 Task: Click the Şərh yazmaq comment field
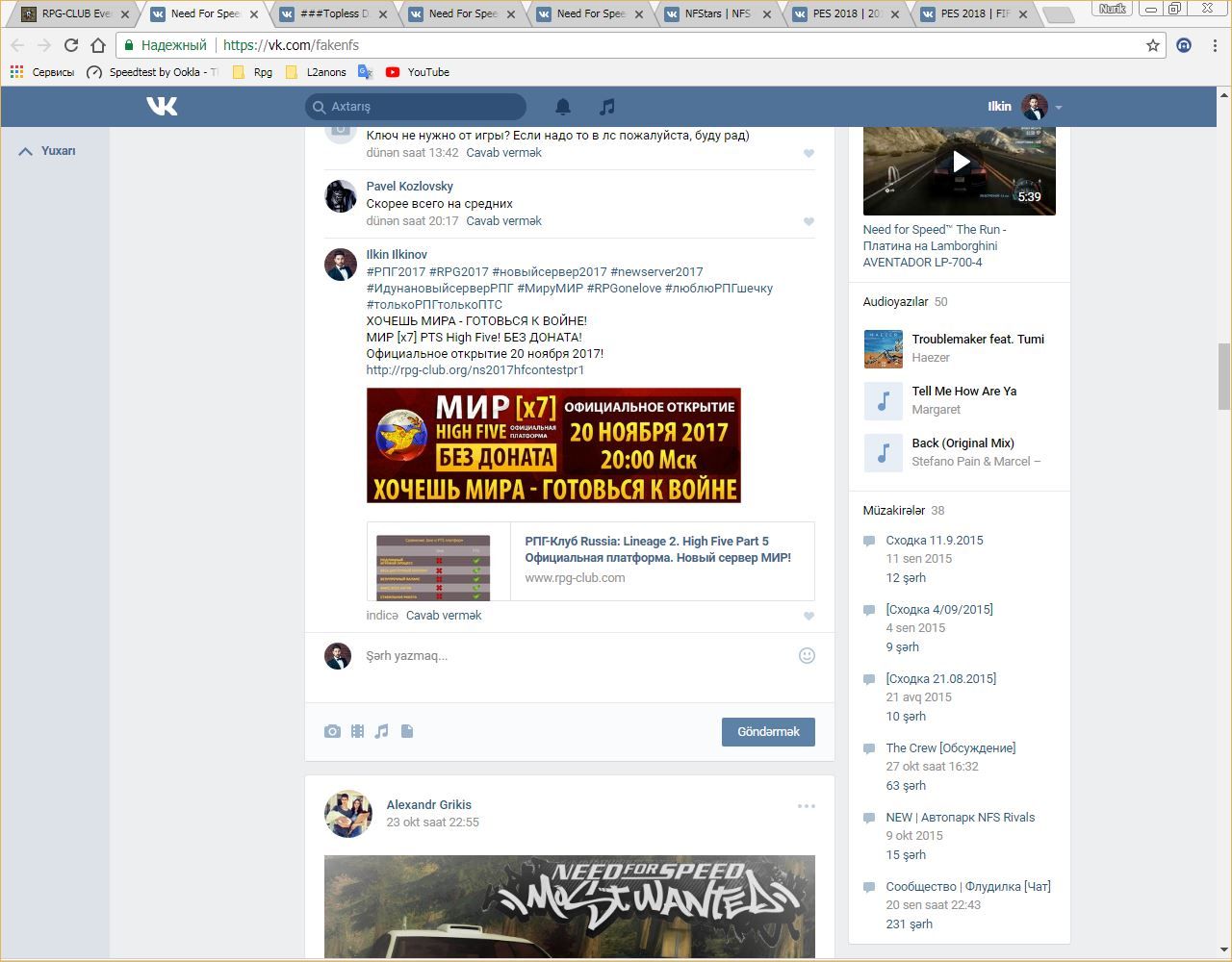[x=577, y=656]
